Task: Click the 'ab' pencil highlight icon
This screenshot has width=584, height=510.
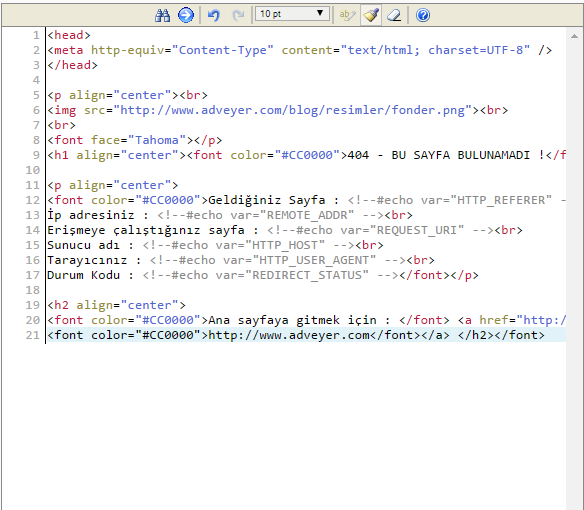Action: (x=347, y=15)
